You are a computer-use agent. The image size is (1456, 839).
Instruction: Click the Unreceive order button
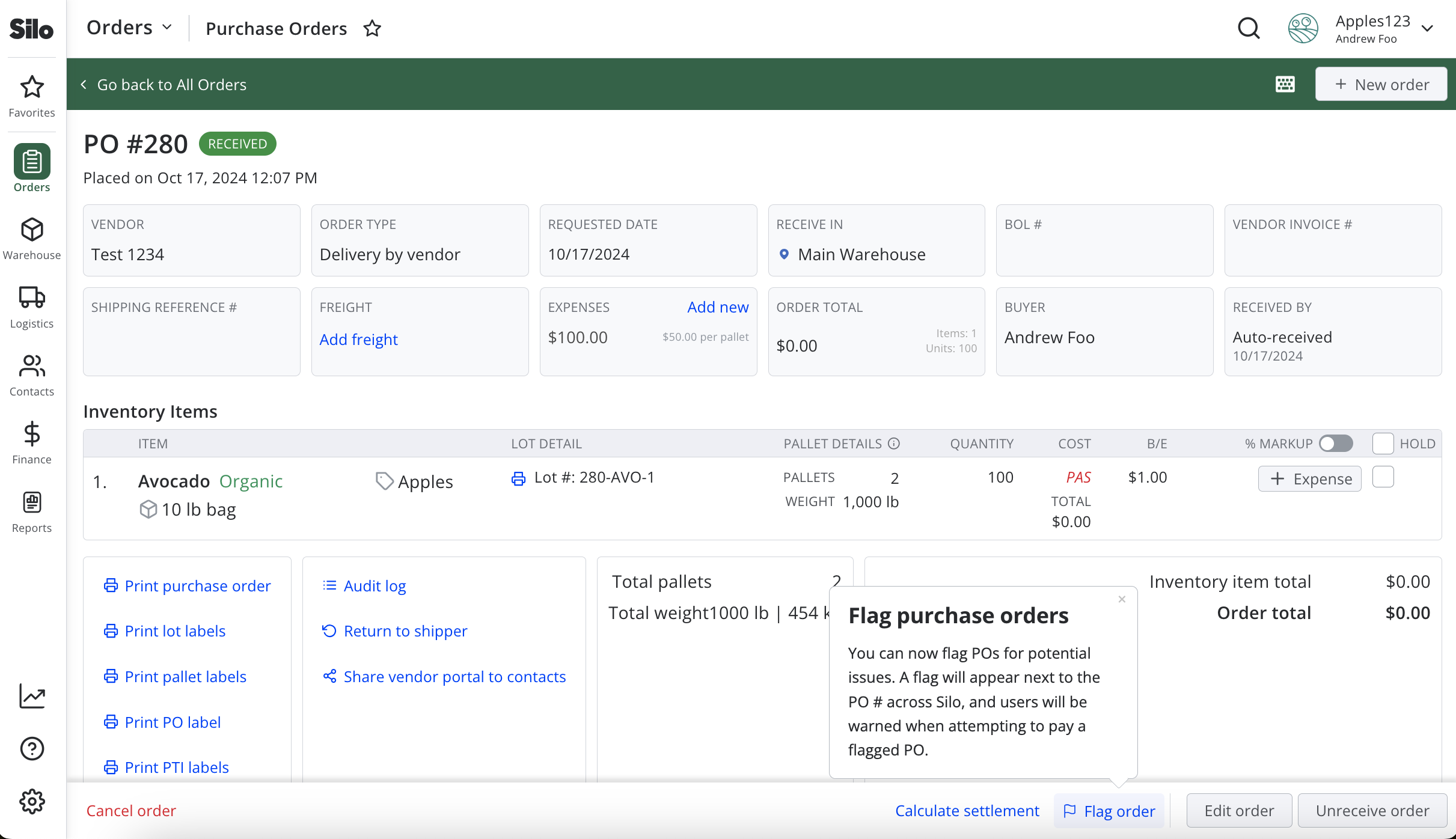(1372, 811)
